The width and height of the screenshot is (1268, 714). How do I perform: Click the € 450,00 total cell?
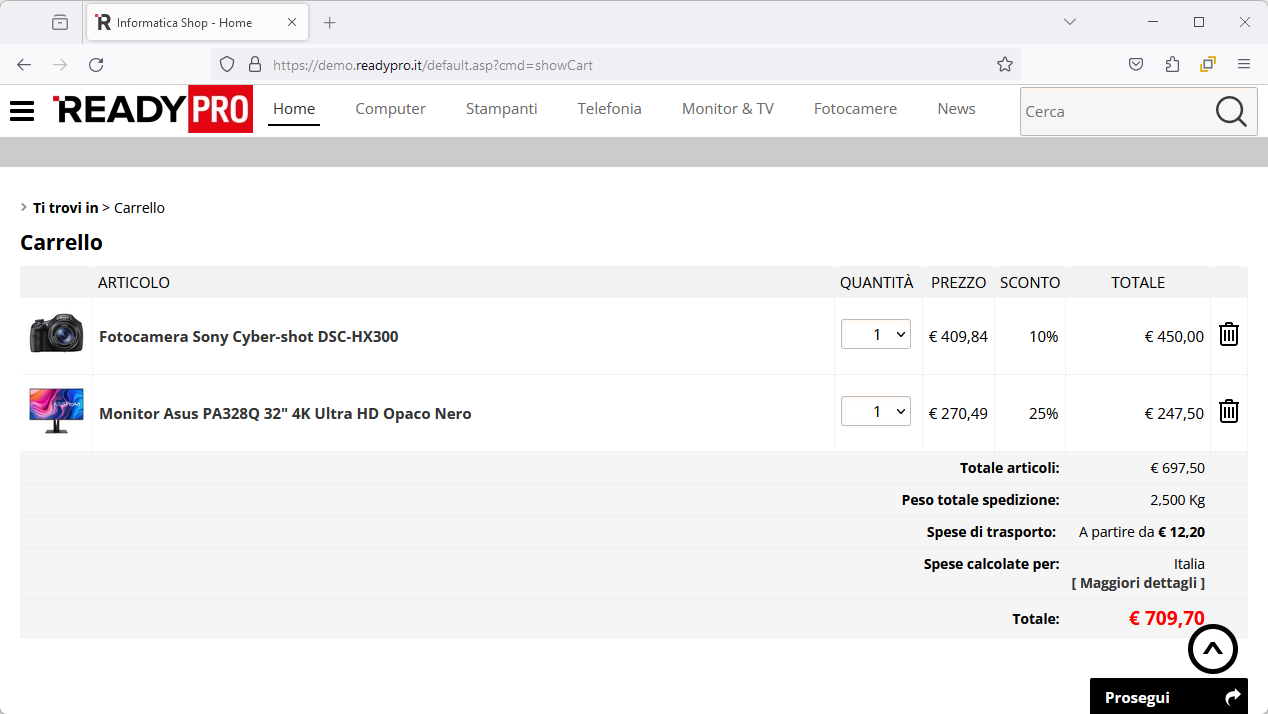click(1174, 337)
